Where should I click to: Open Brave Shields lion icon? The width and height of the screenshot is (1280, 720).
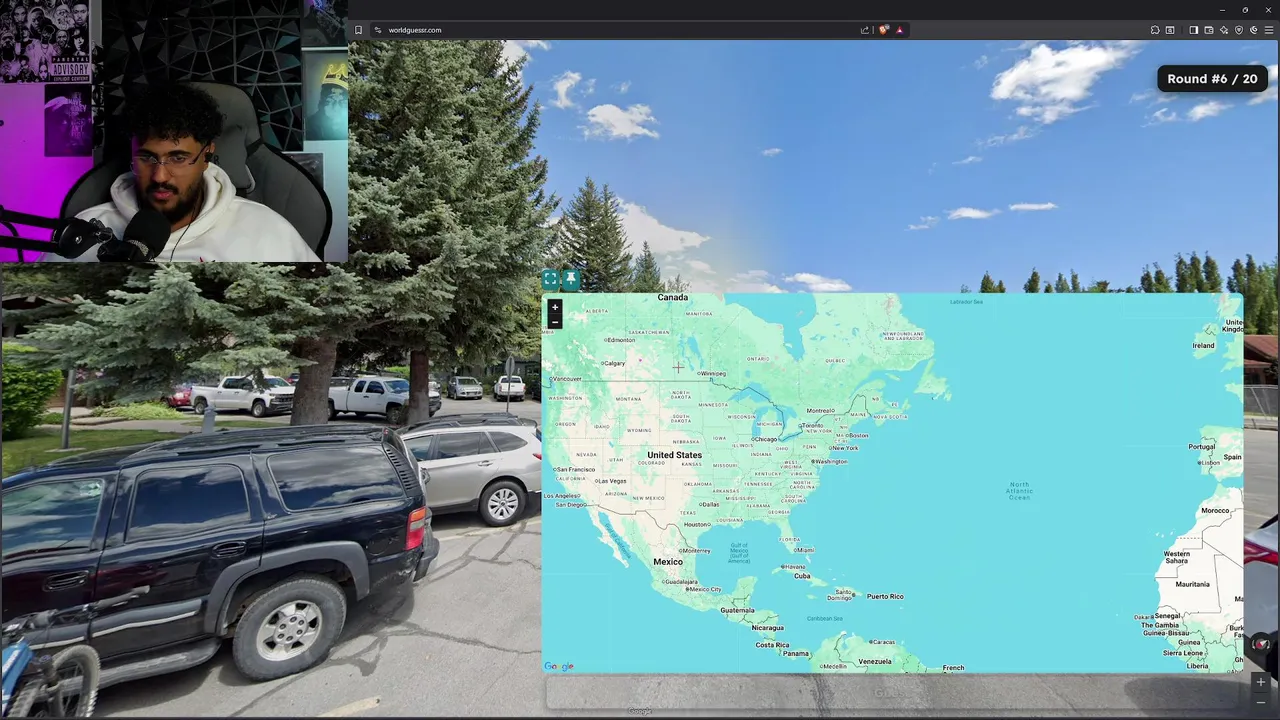(884, 30)
